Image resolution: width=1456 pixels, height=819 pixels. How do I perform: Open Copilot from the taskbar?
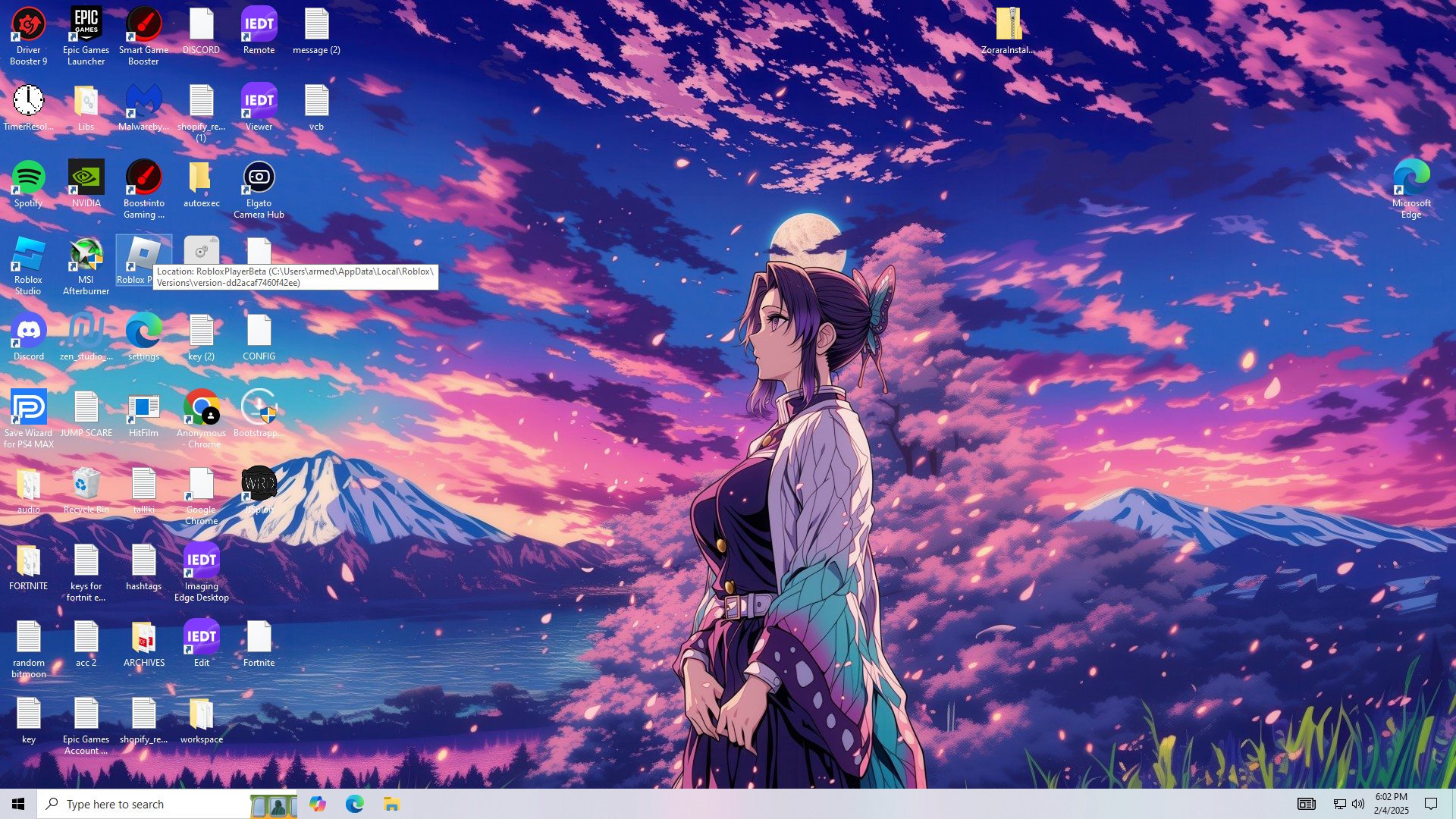tap(318, 804)
